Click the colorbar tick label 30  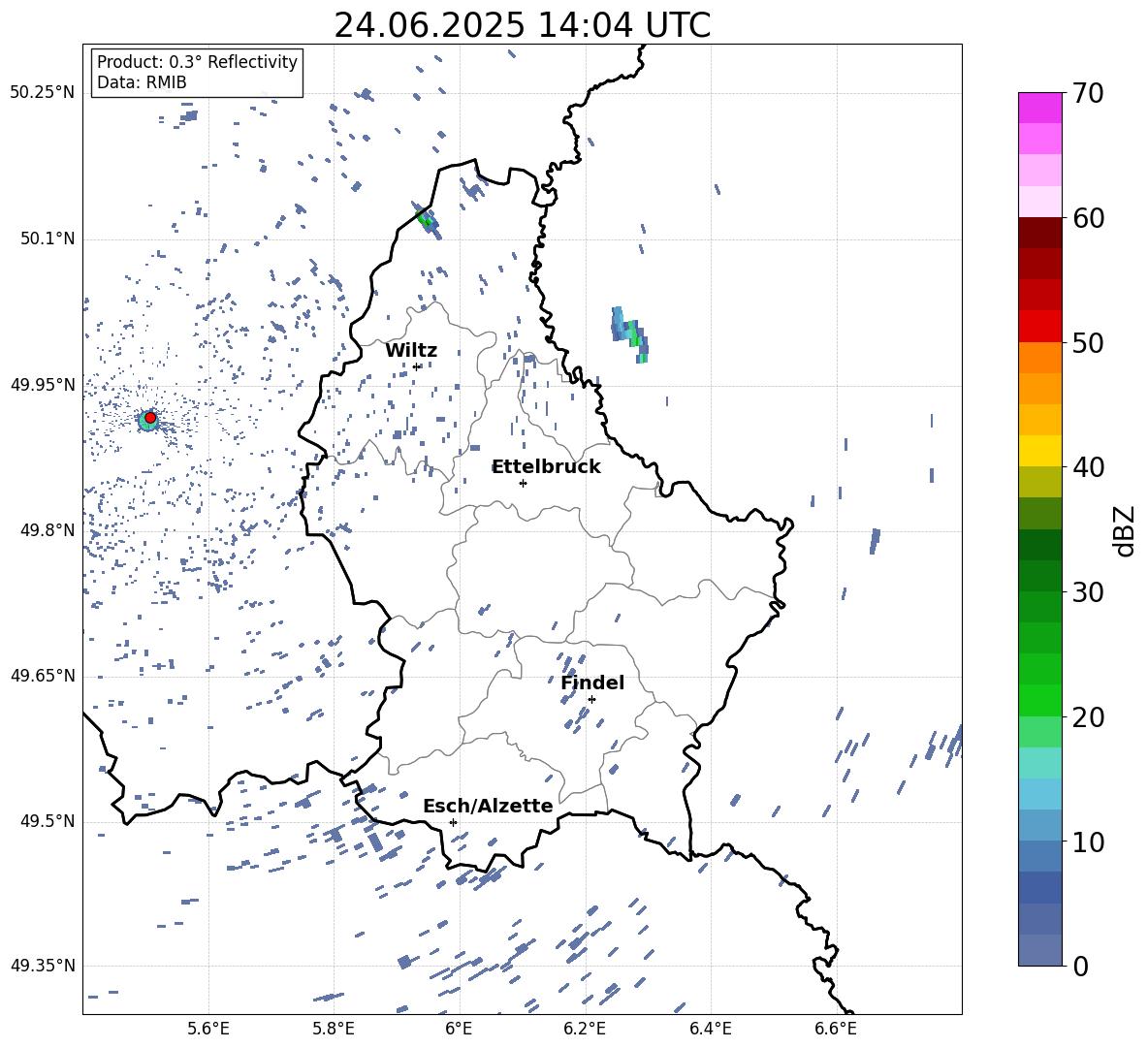tap(1088, 592)
